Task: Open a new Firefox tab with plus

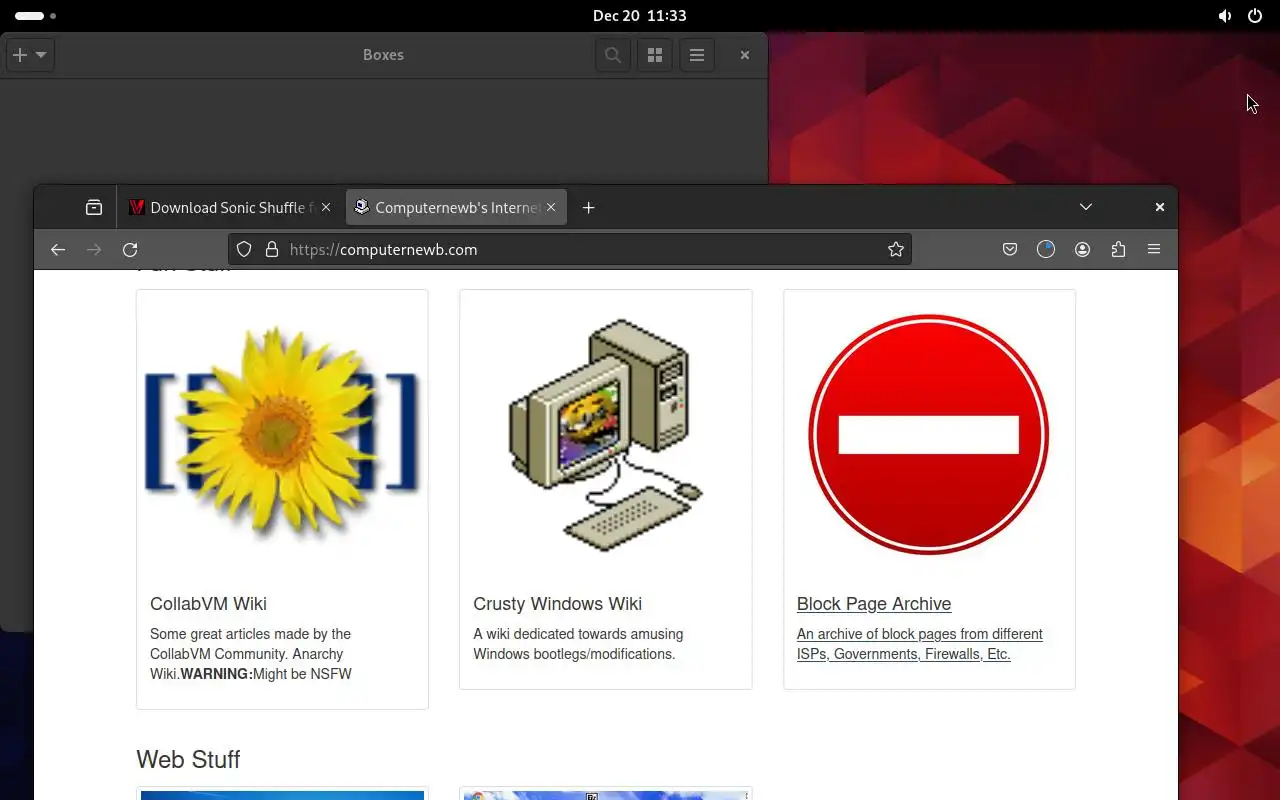Action: 589,207
